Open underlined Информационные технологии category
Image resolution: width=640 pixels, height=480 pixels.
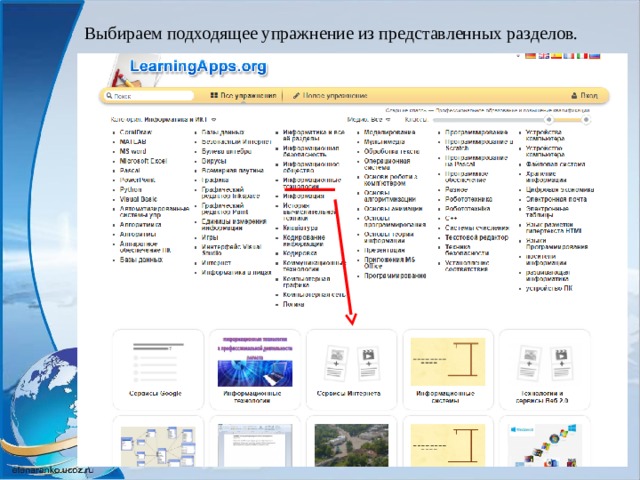312,183
